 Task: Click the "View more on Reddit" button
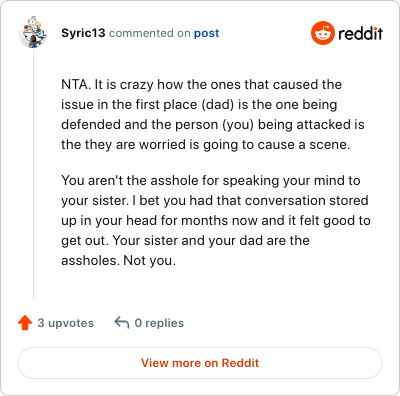[x=200, y=363]
